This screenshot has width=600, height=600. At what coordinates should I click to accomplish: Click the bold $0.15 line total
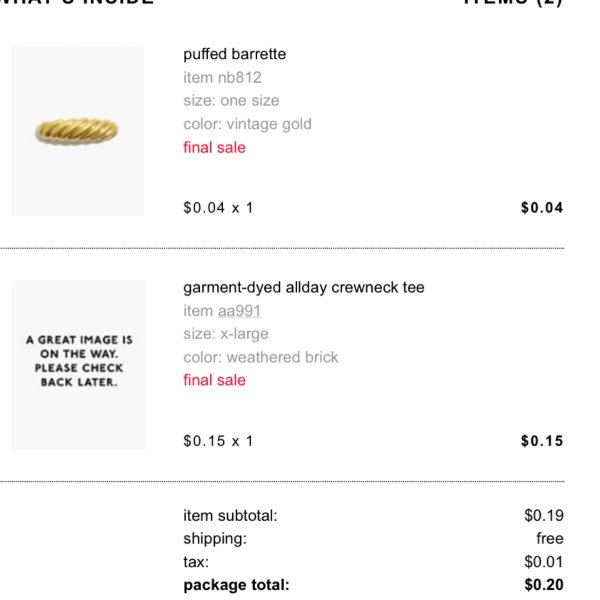click(542, 441)
